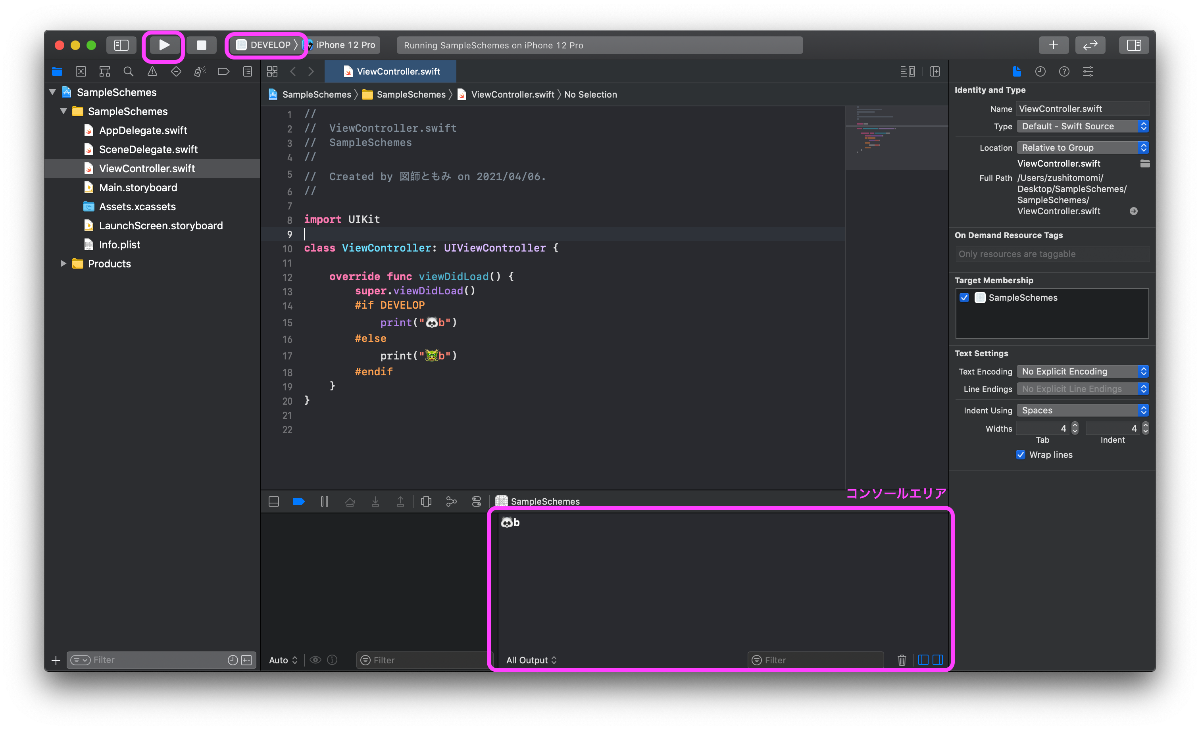The height and width of the screenshot is (730, 1200).
Task: Show the Symbol navigator
Action: pos(104,72)
